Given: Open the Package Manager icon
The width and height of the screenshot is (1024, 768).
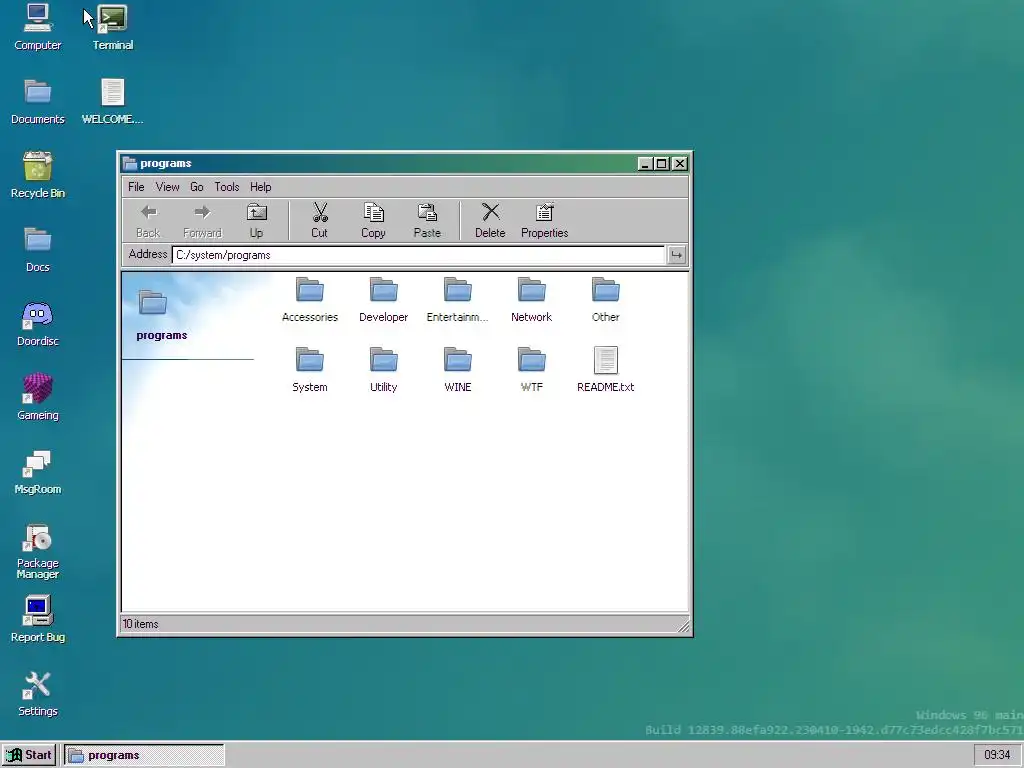Looking at the screenshot, I should click(x=37, y=552).
